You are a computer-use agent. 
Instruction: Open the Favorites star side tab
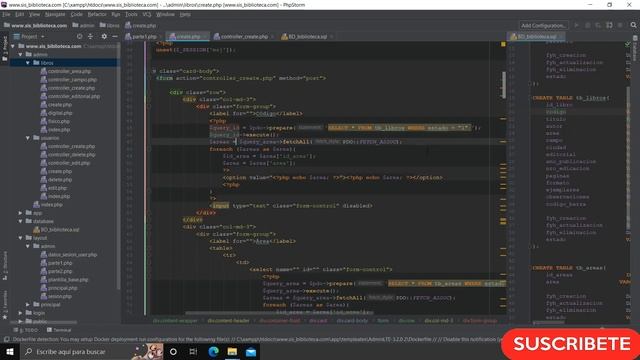5,305
